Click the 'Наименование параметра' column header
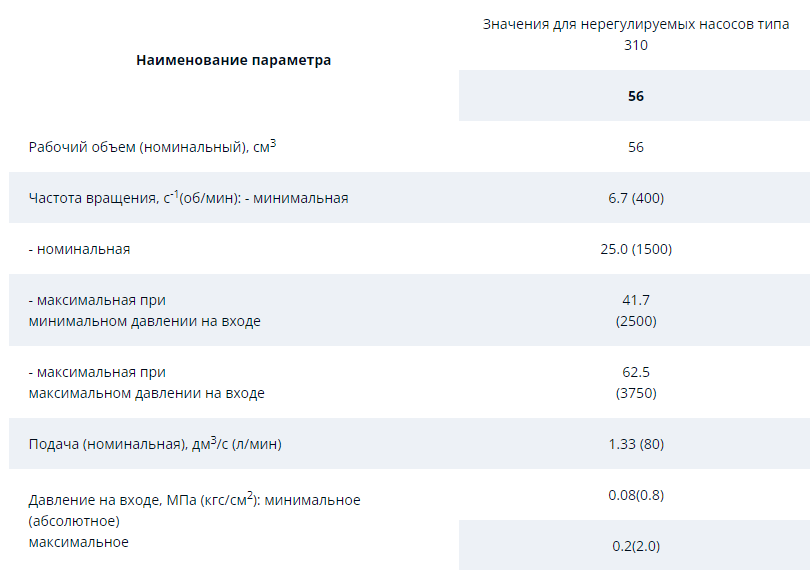 click(x=233, y=60)
